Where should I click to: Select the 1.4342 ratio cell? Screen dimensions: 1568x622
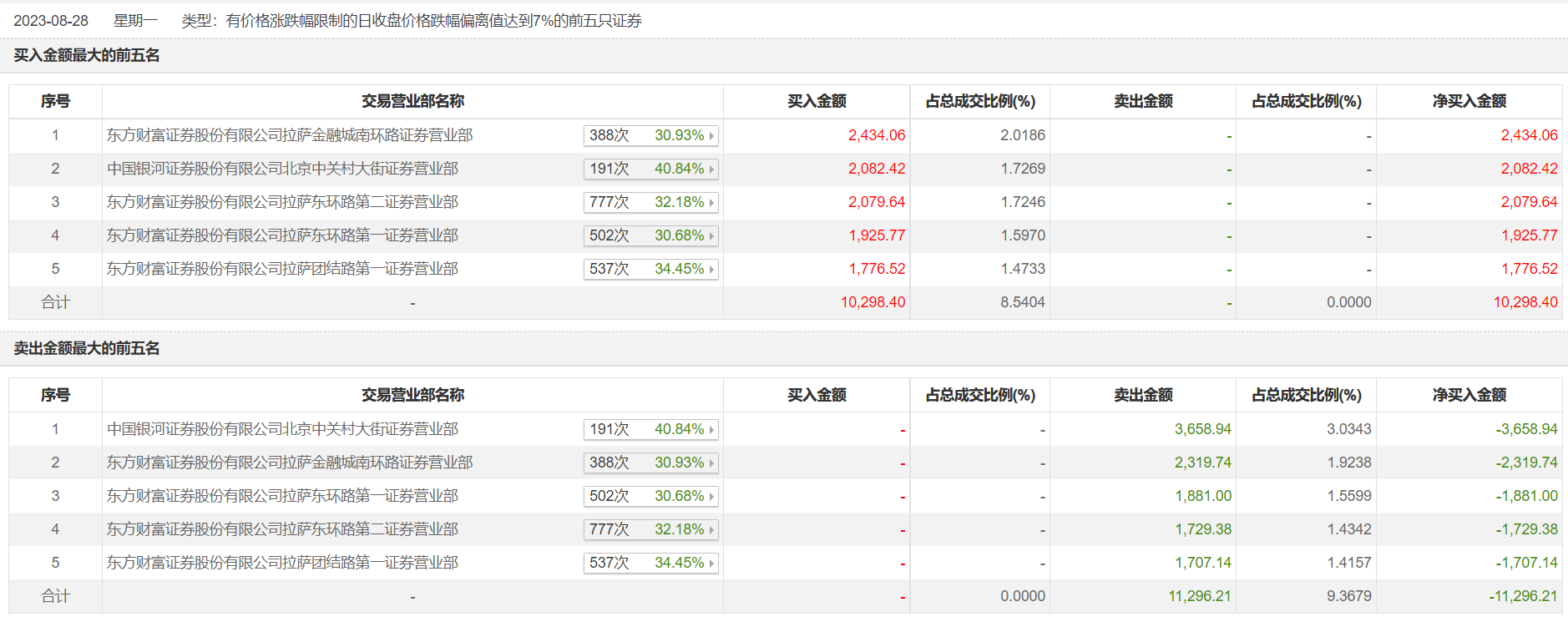point(1349,529)
